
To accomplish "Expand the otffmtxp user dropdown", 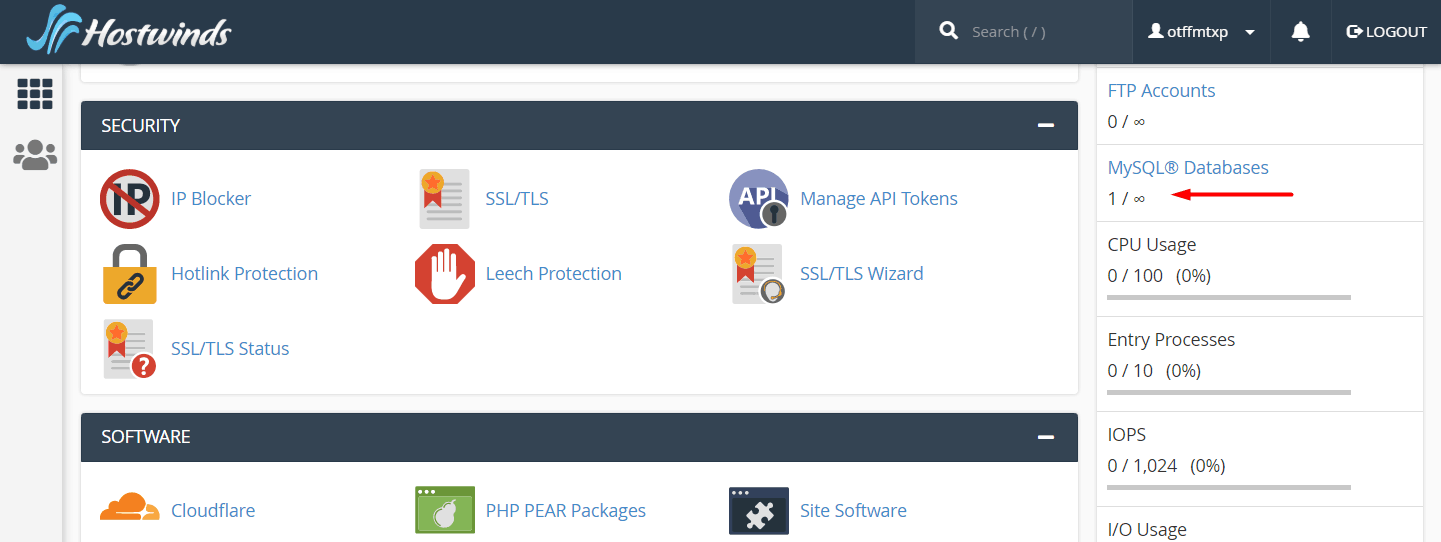I will (1202, 32).
